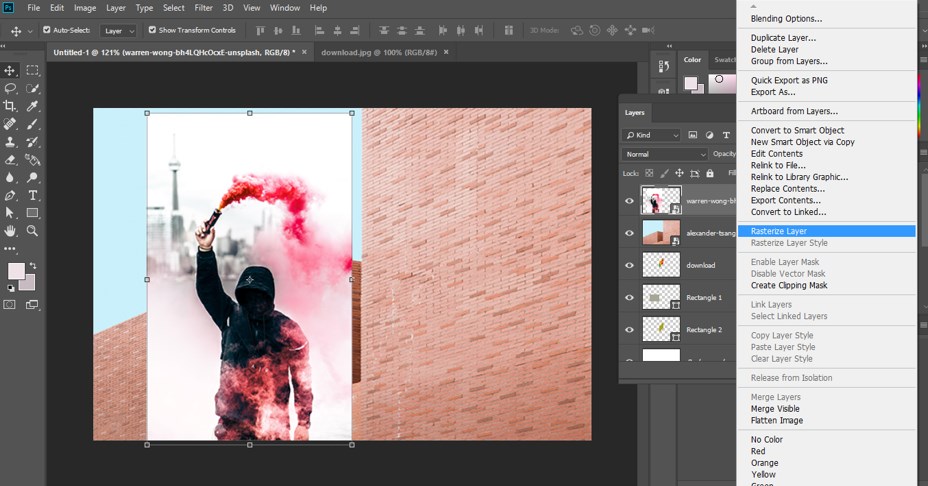The width and height of the screenshot is (928, 486).
Task: Switch to the download.jpg document tab
Action: [379, 52]
